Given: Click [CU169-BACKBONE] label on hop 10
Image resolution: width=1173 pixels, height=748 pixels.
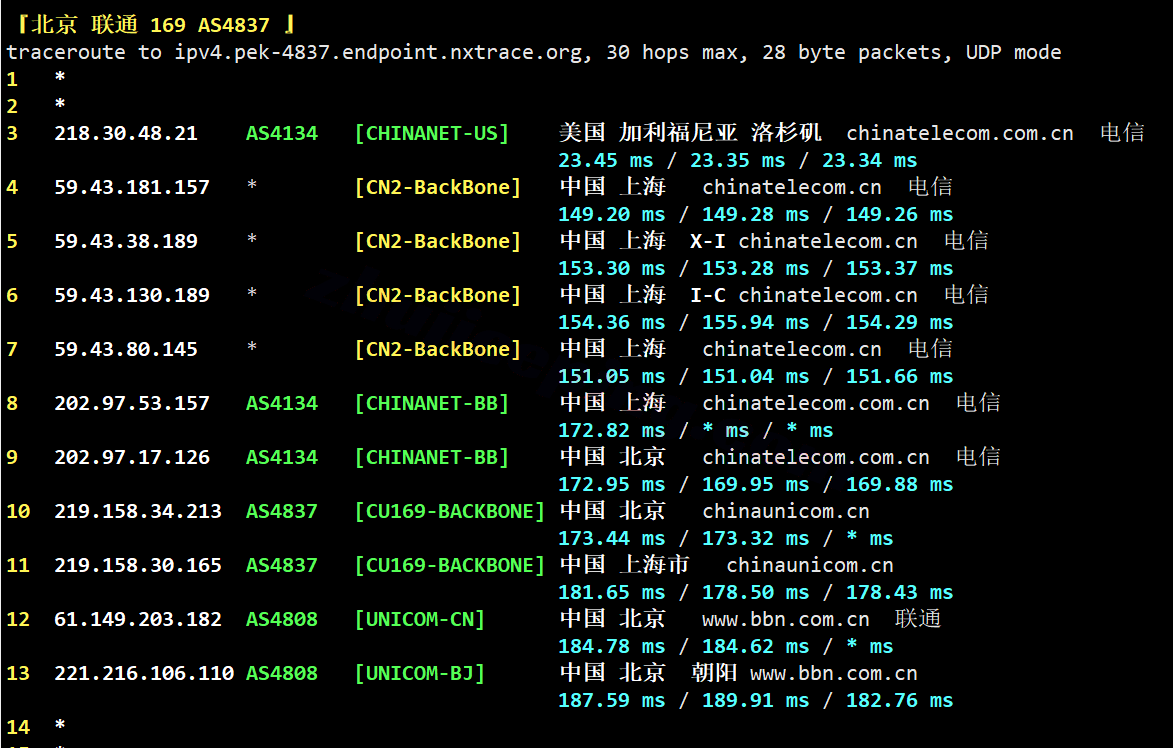Looking at the screenshot, I should (x=450, y=511).
